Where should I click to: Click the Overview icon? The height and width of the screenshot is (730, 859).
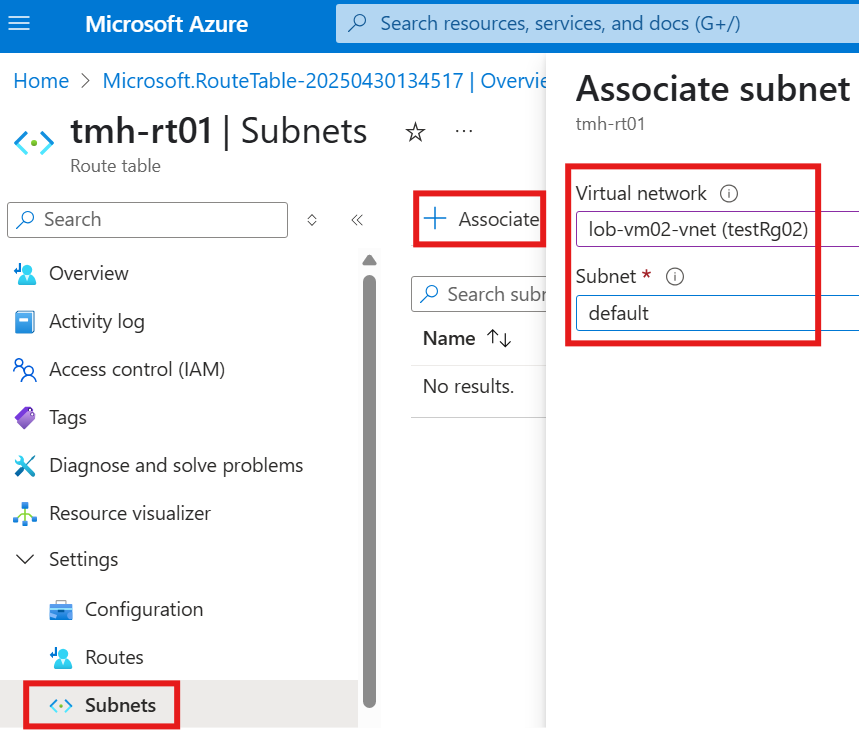point(25,274)
